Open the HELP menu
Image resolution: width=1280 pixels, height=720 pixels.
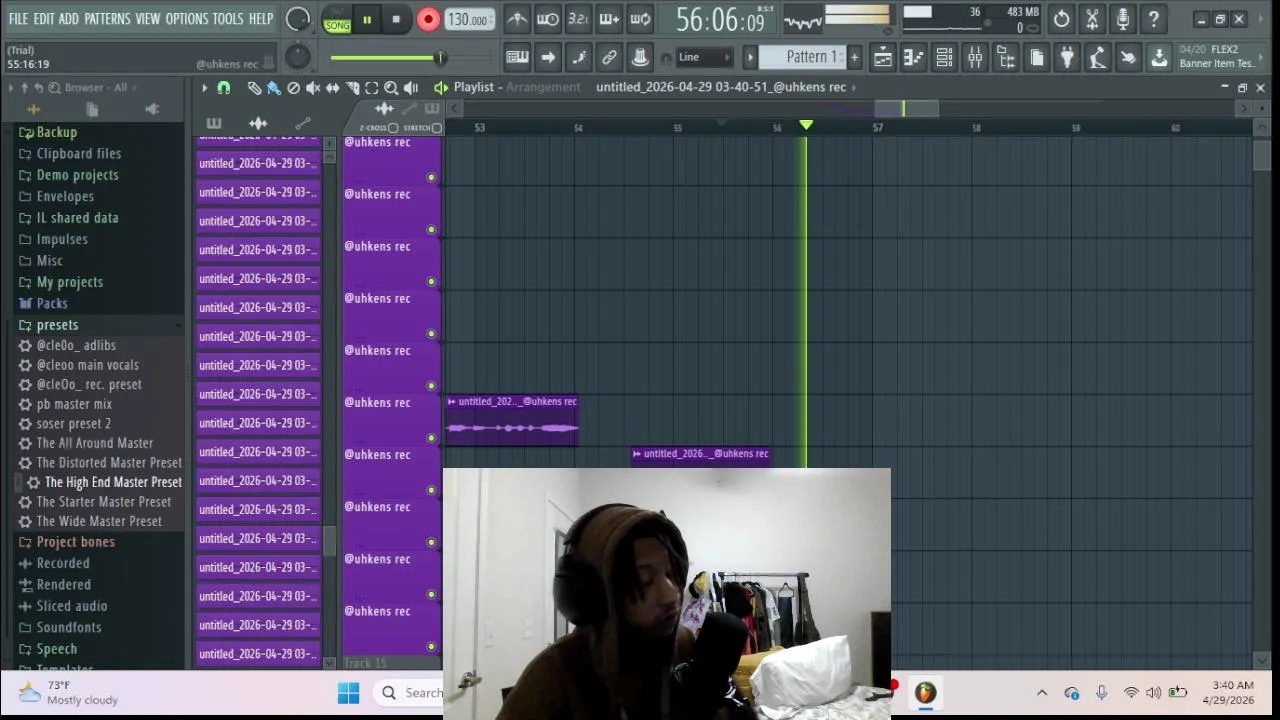point(261,19)
